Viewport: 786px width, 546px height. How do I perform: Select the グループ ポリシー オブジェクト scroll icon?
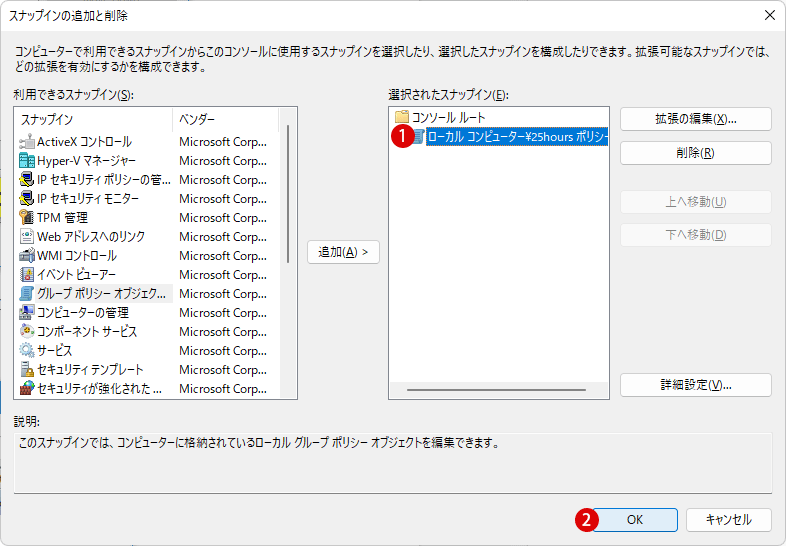pos(27,294)
